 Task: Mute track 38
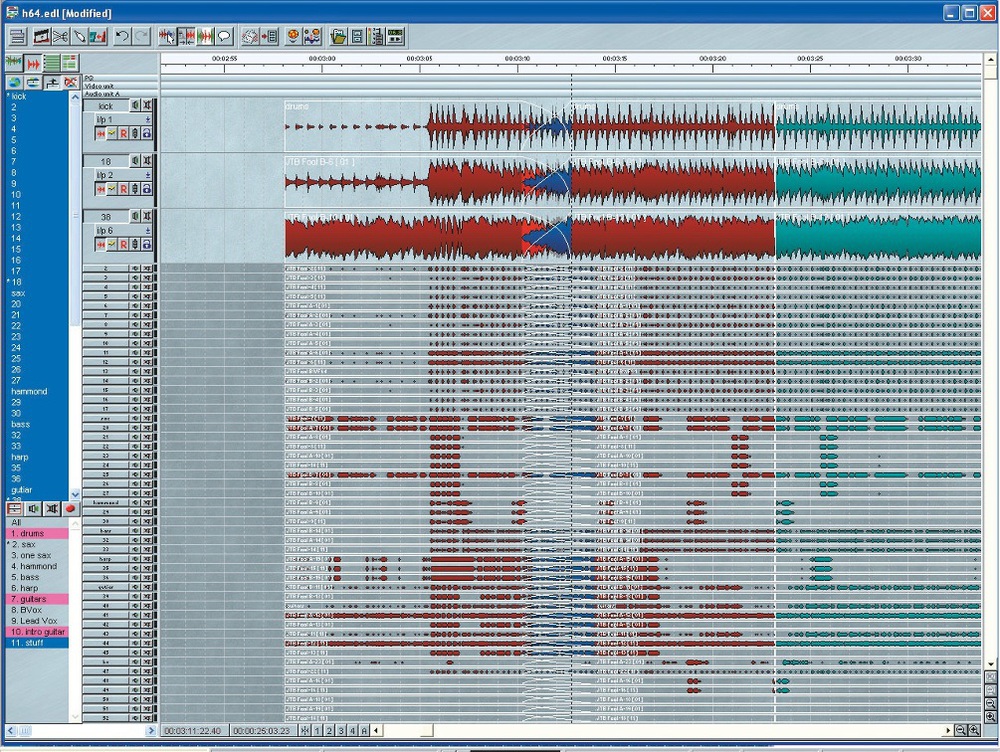[x=147, y=216]
